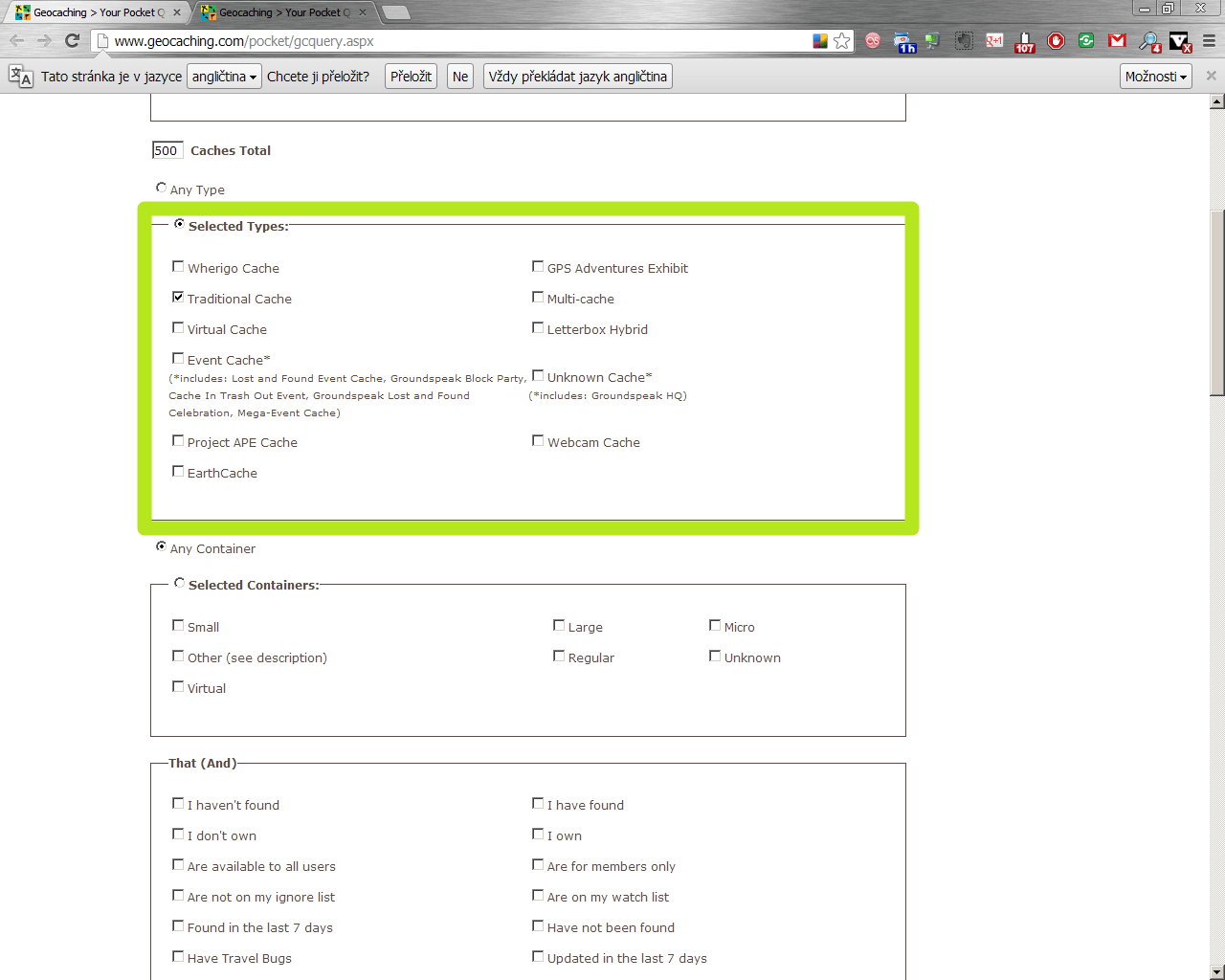Check the EarthCache checkbox

point(178,471)
